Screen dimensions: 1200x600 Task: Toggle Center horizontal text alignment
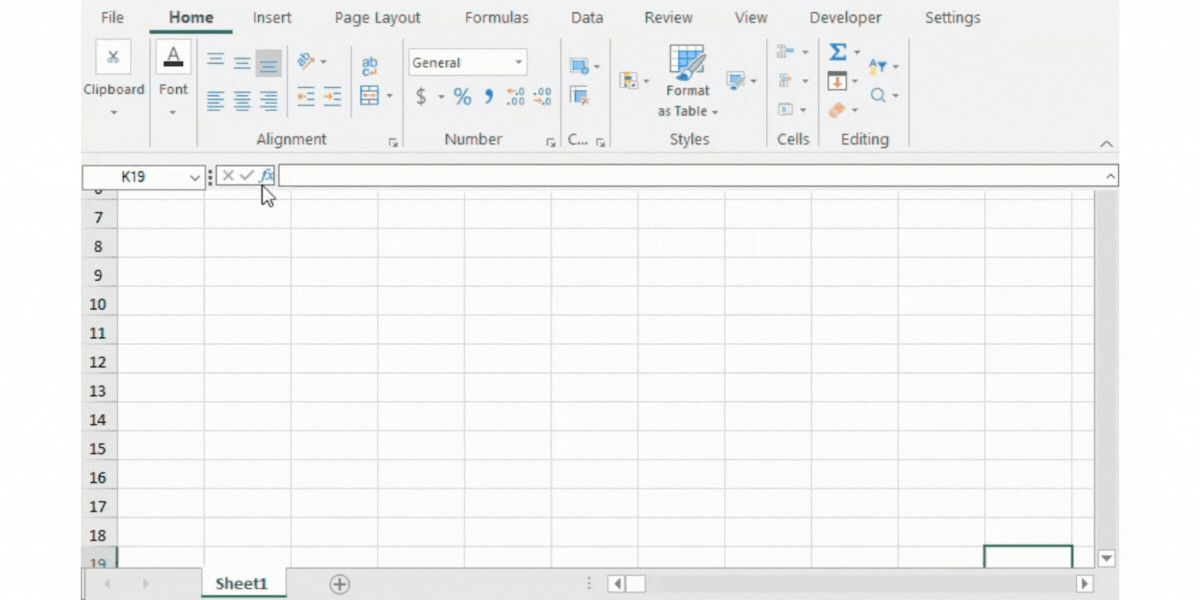242,99
